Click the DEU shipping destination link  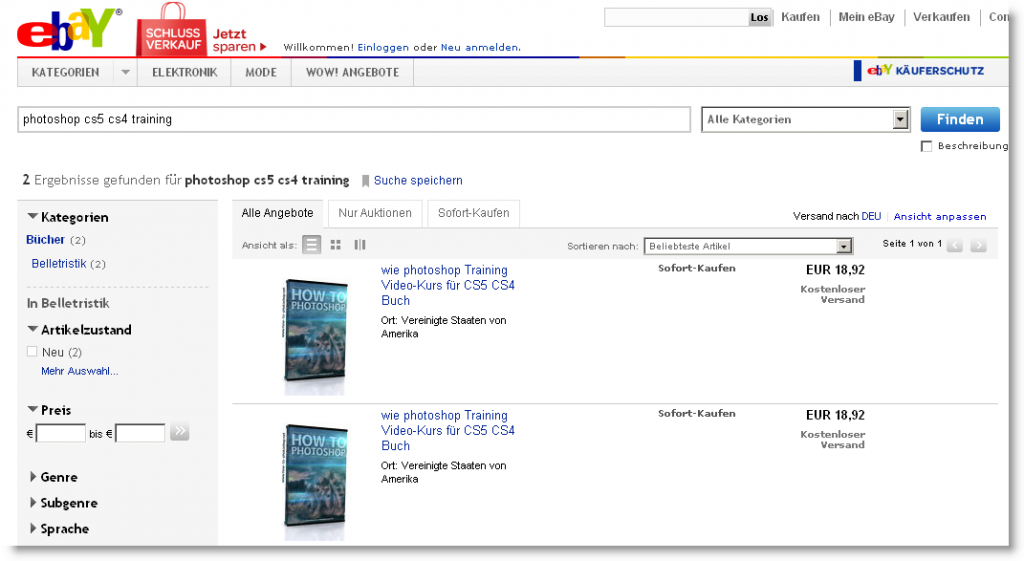pos(871,216)
